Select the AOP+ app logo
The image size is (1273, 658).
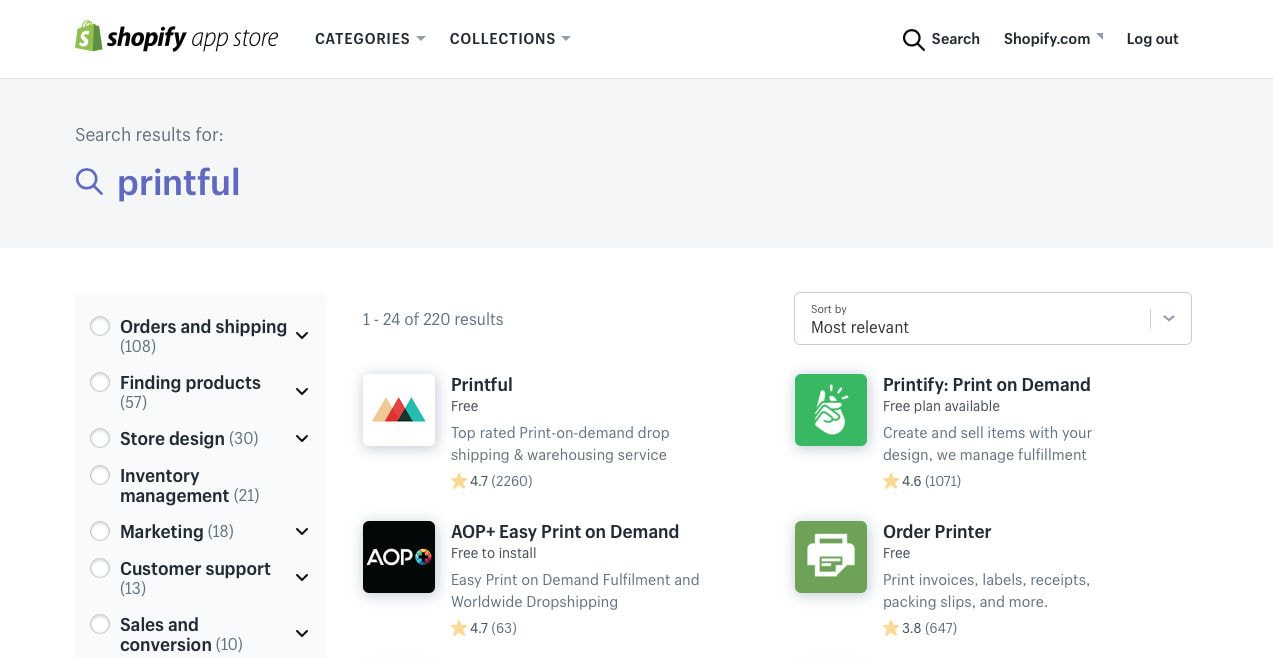click(398, 556)
